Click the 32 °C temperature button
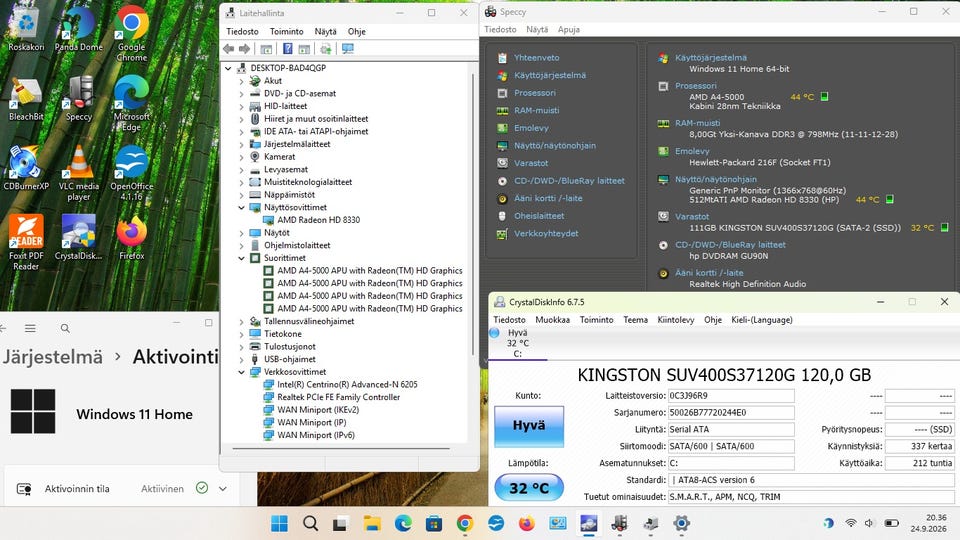 [529, 488]
